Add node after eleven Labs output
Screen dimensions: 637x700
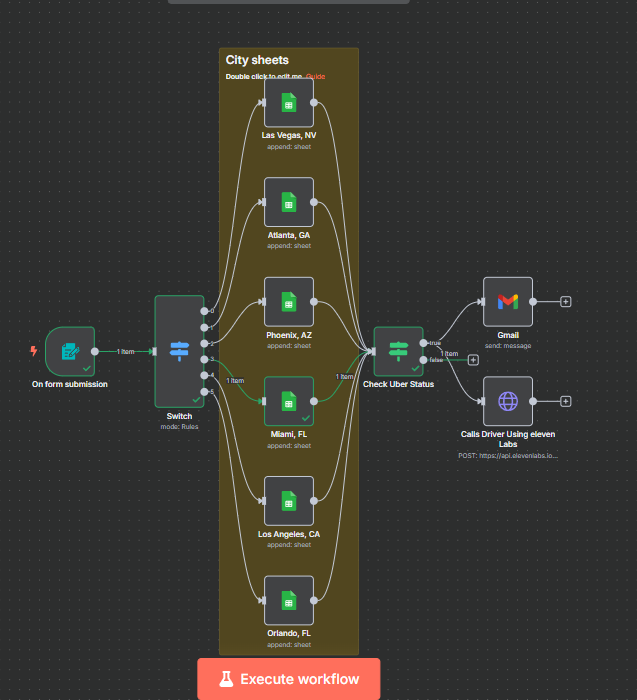566,401
